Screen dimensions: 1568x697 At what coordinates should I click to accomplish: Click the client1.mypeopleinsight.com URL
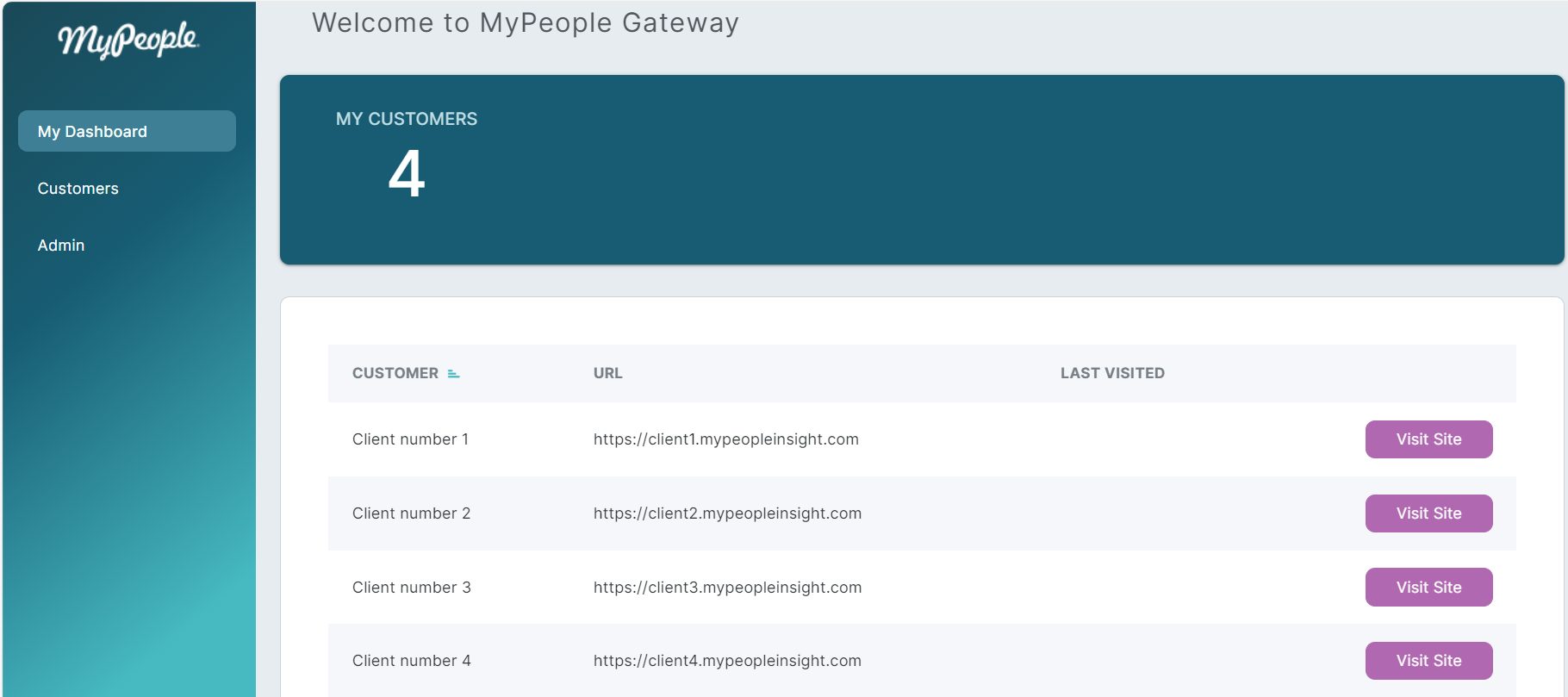click(726, 439)
